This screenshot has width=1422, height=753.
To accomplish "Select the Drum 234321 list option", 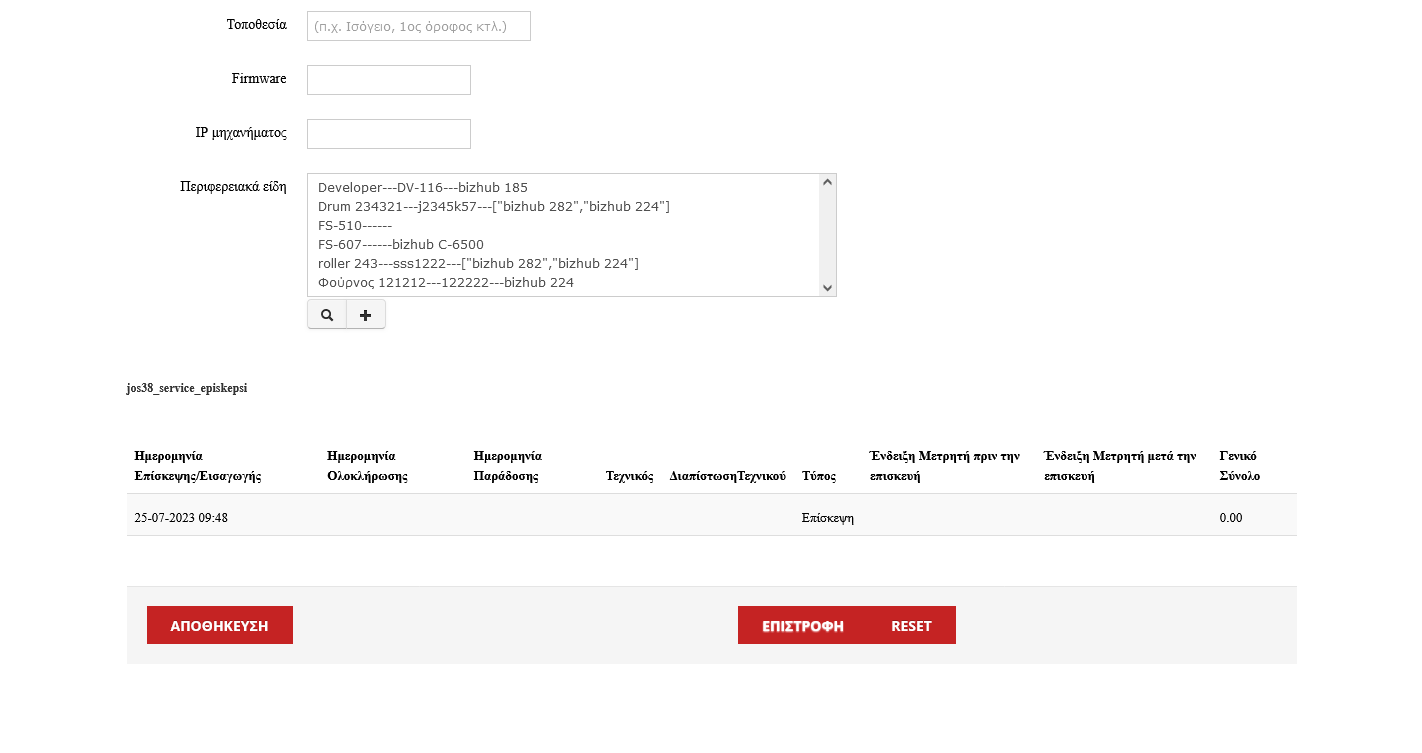I will coord(493,207).
